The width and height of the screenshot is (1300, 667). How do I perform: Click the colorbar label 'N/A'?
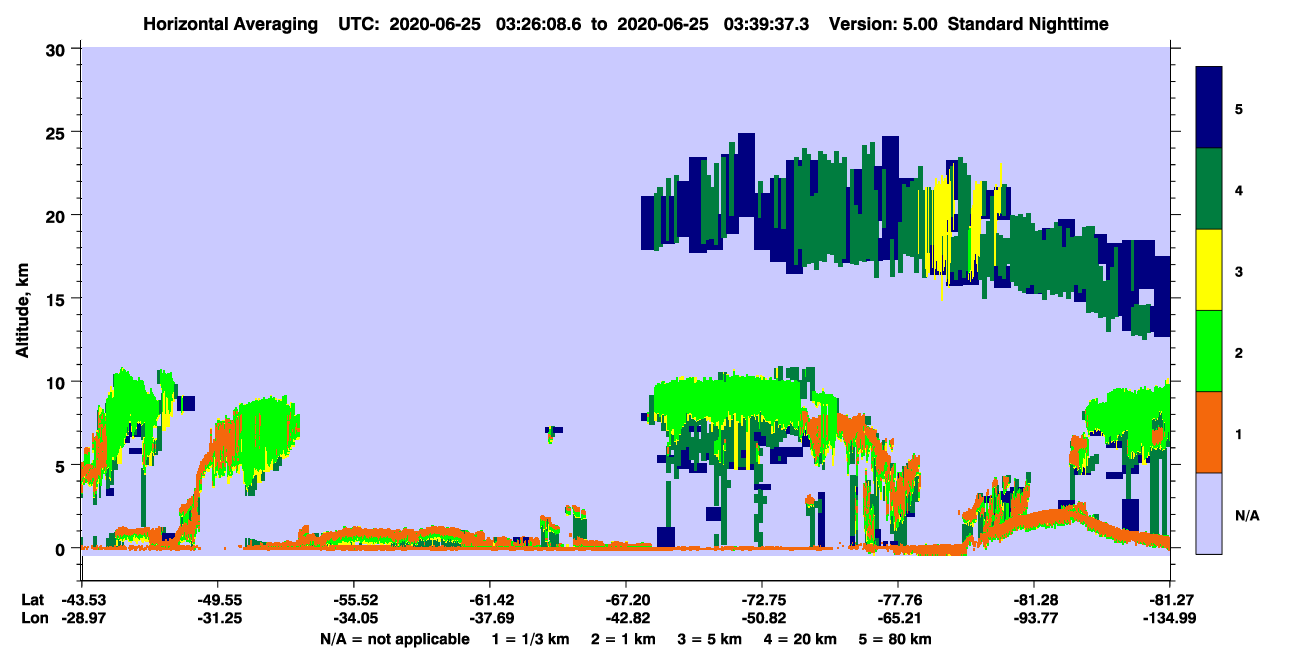tap(1246, 516)
